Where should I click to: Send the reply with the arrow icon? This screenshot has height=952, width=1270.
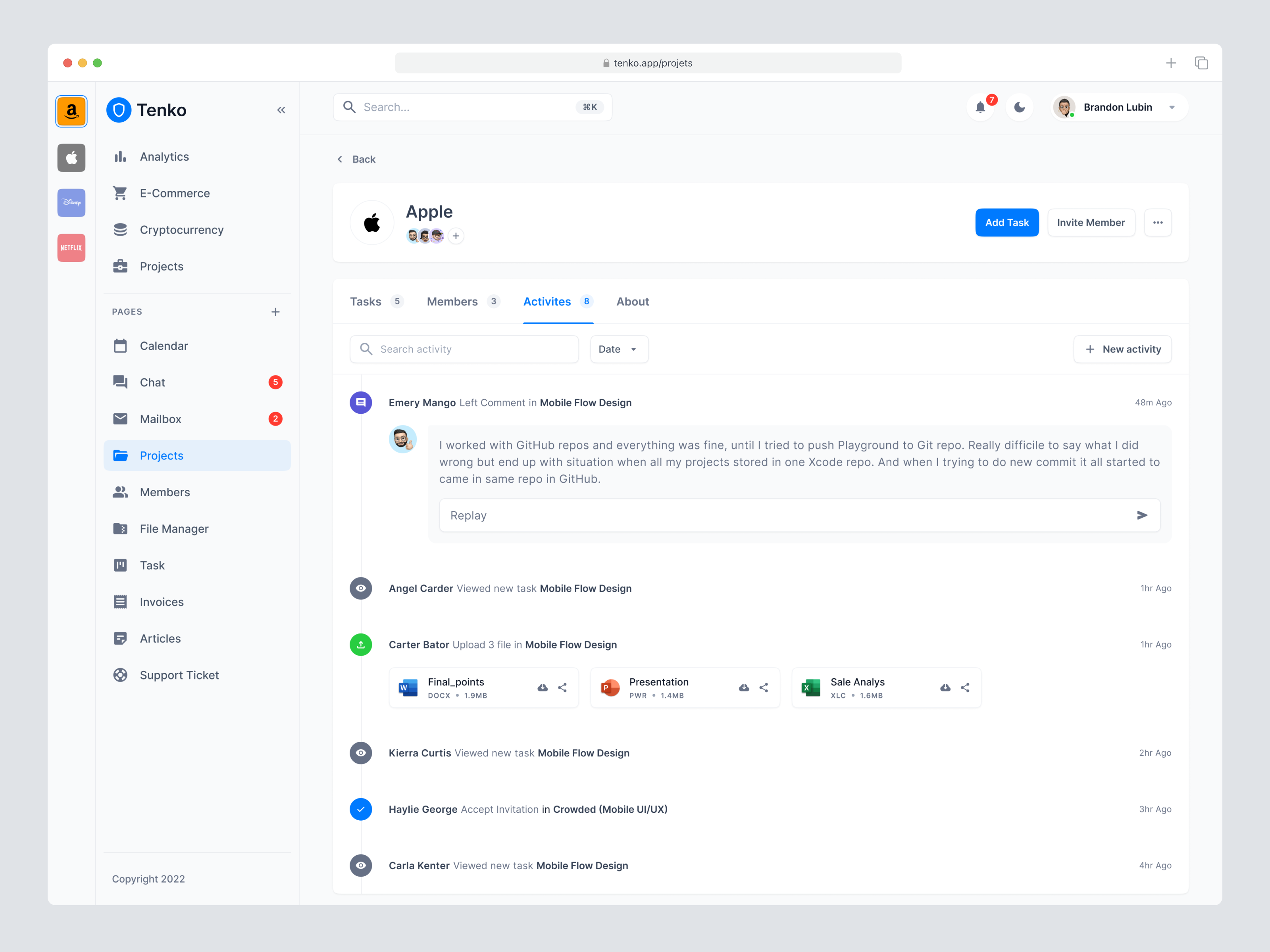[x=1143, y=515]
